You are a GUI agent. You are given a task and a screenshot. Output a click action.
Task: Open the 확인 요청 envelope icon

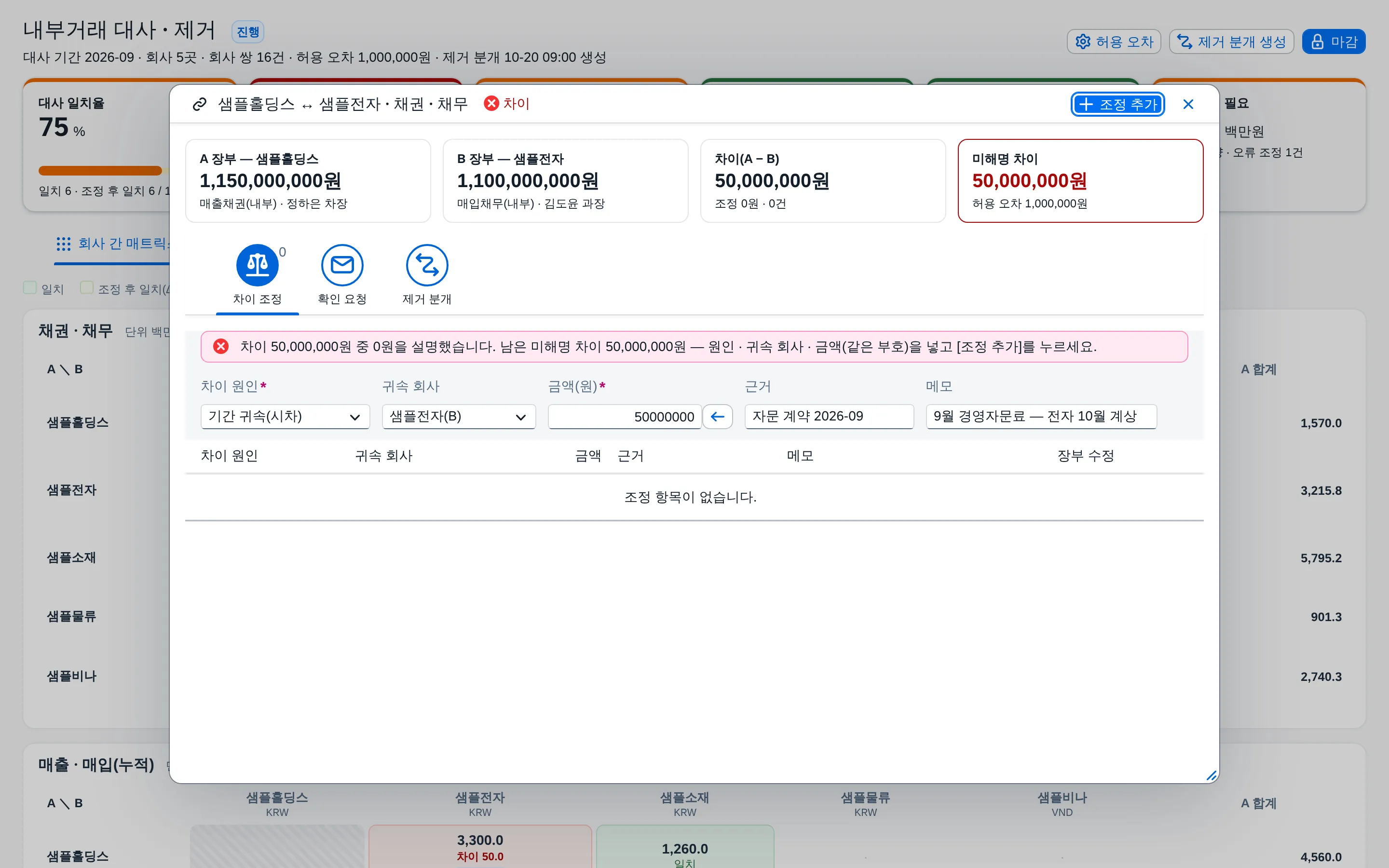pyautogui.click(x=342, y=265)
